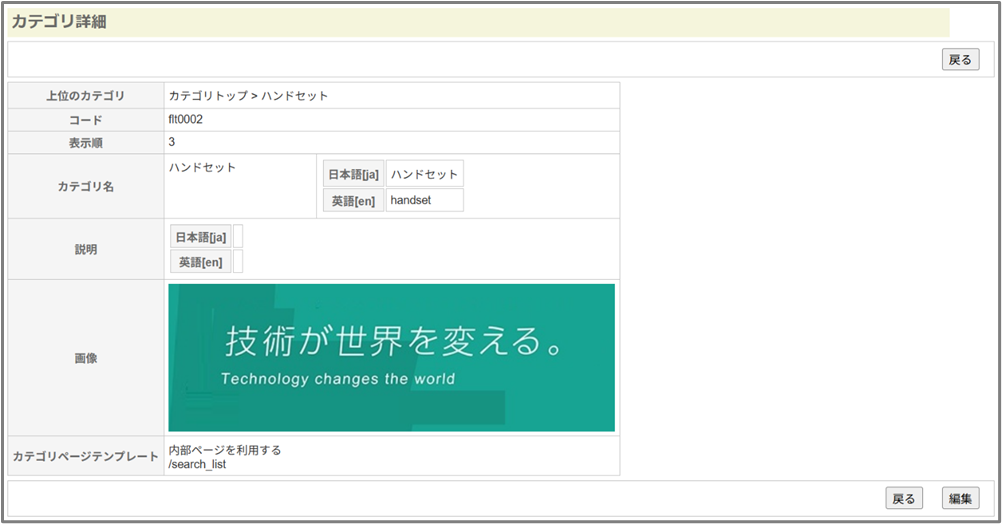Click the code value flt0002
Image resolution: width=1002 pixels, height=524 pixels.
point(186,119)
